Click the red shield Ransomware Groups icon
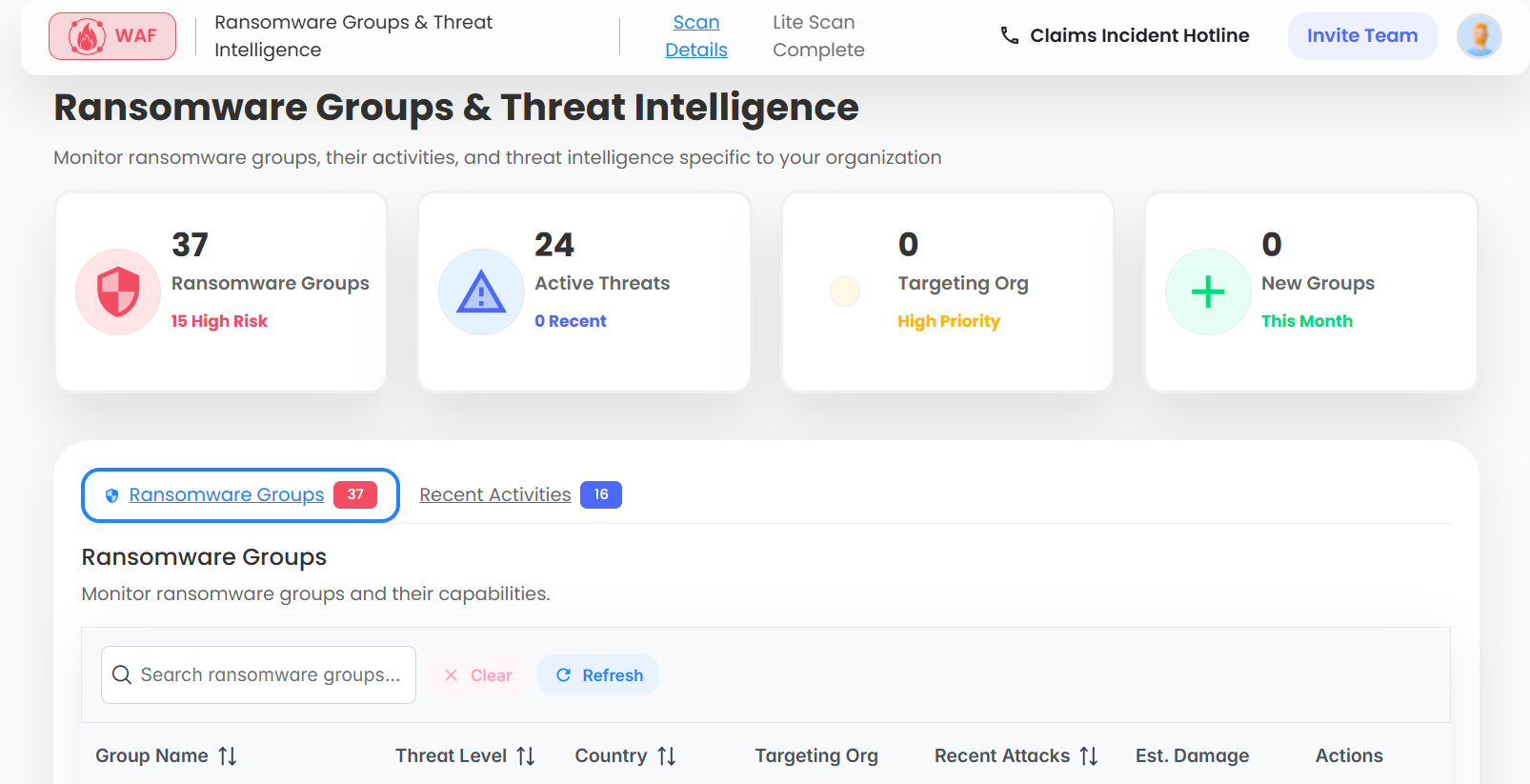Image resolution: width=1530 pixels, height=784 pixels. pyautogui.click(x=118, y=291)
